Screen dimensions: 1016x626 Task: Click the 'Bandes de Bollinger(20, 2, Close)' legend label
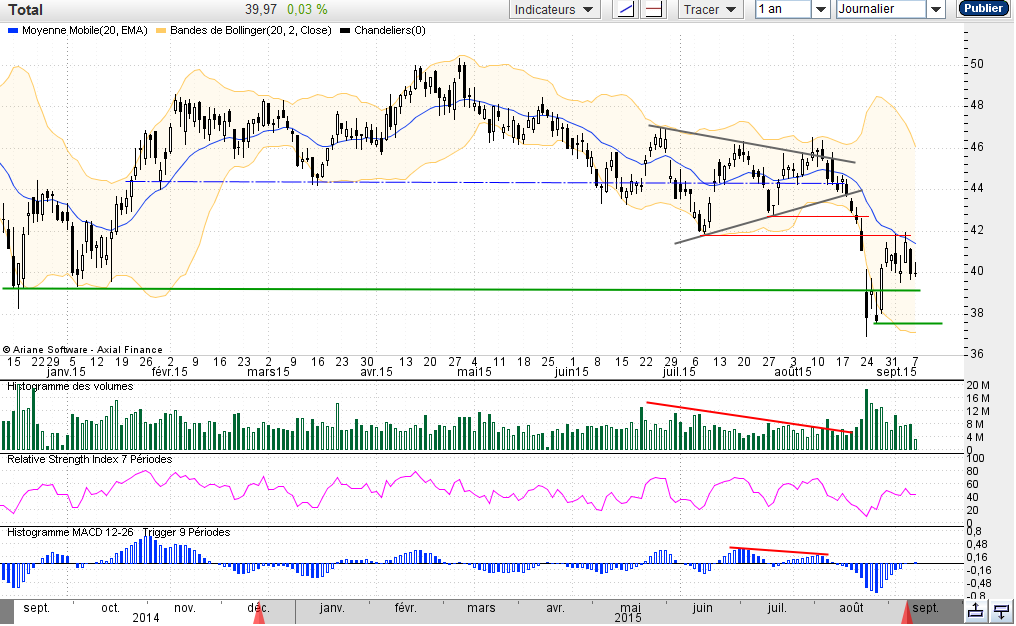(251, 30)
